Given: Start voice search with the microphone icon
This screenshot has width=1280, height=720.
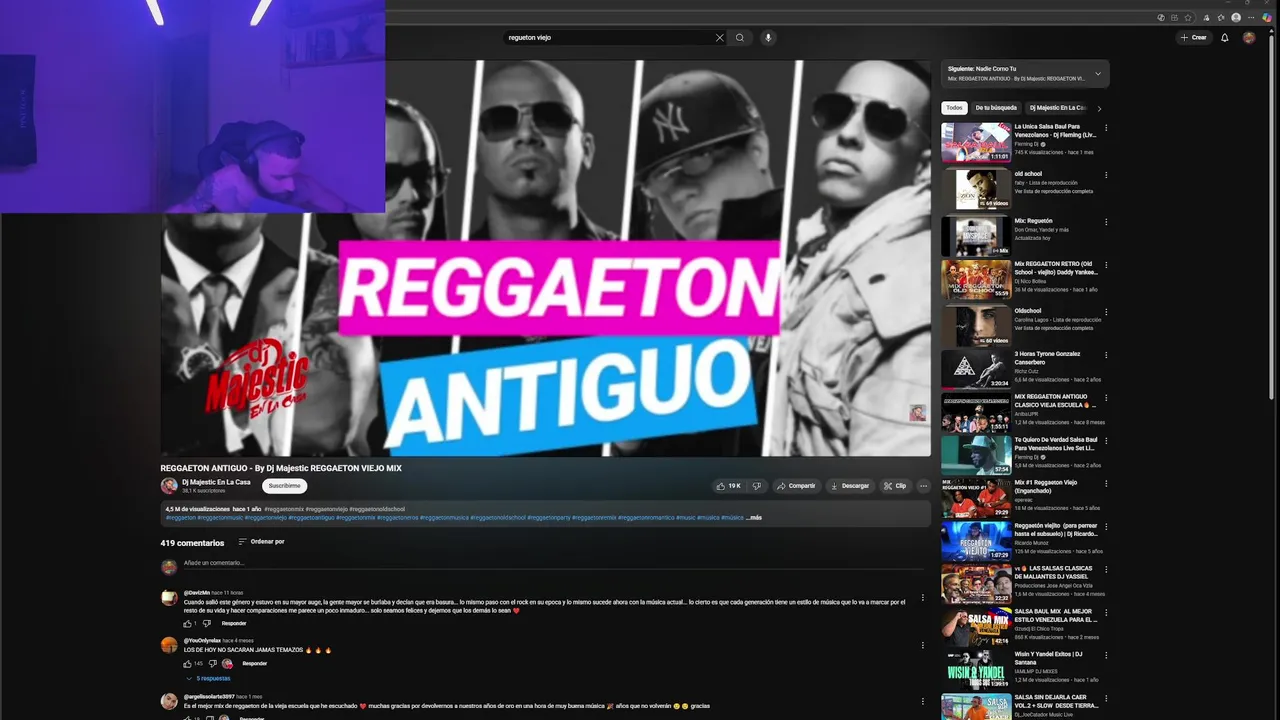Looking at the screenshot, I should (x=768, y=38).
